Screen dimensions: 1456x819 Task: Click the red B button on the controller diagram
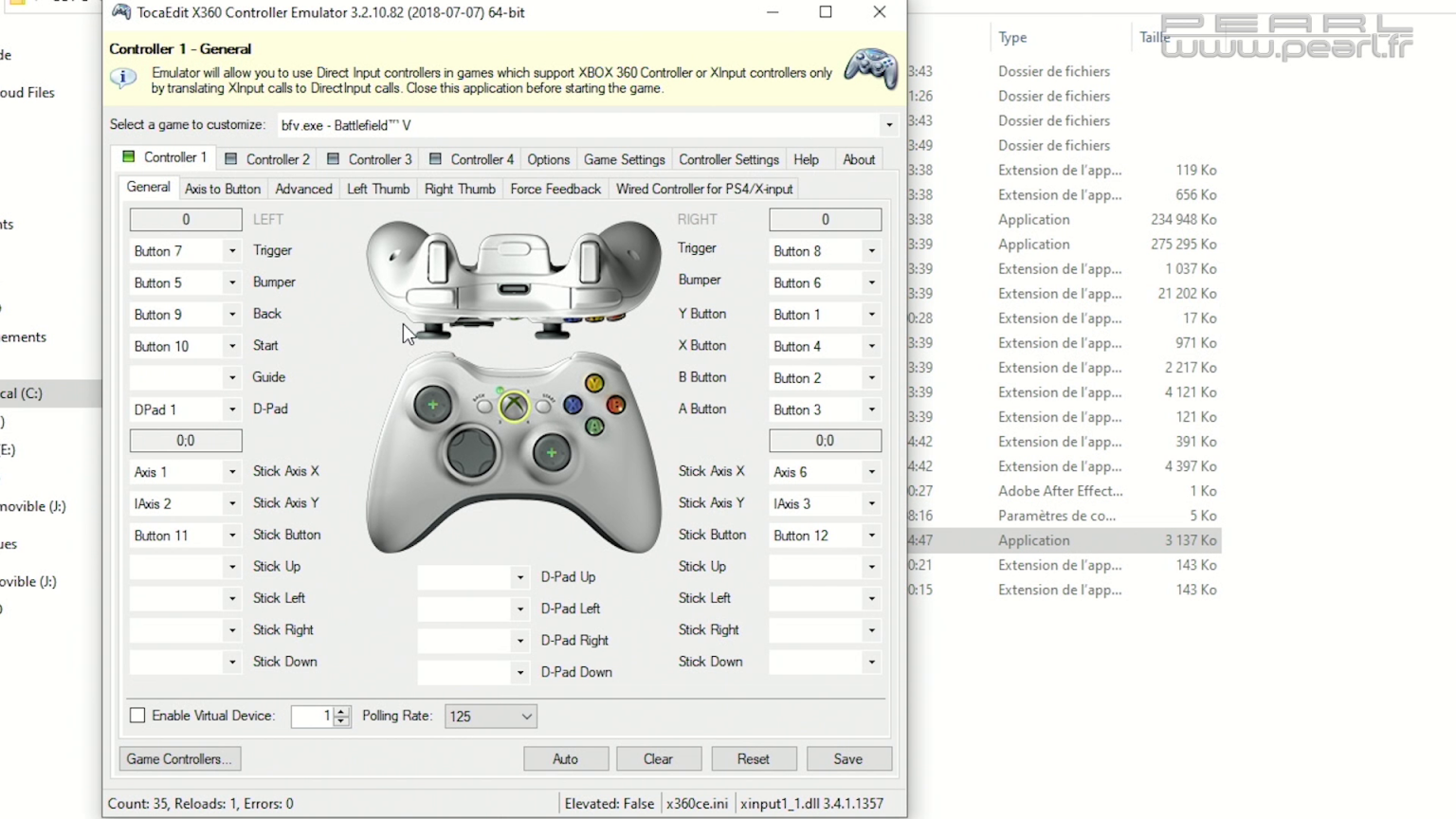click(615, 405)
